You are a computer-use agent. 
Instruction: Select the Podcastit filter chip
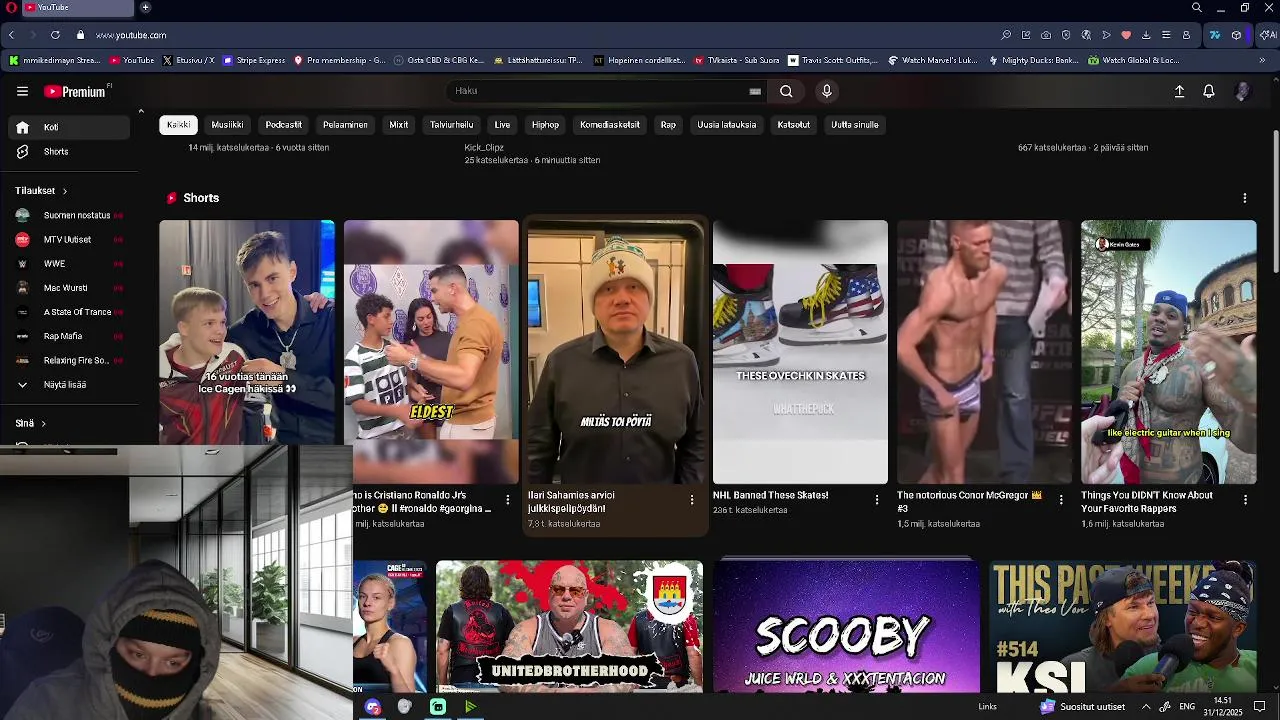click(284, 125)
